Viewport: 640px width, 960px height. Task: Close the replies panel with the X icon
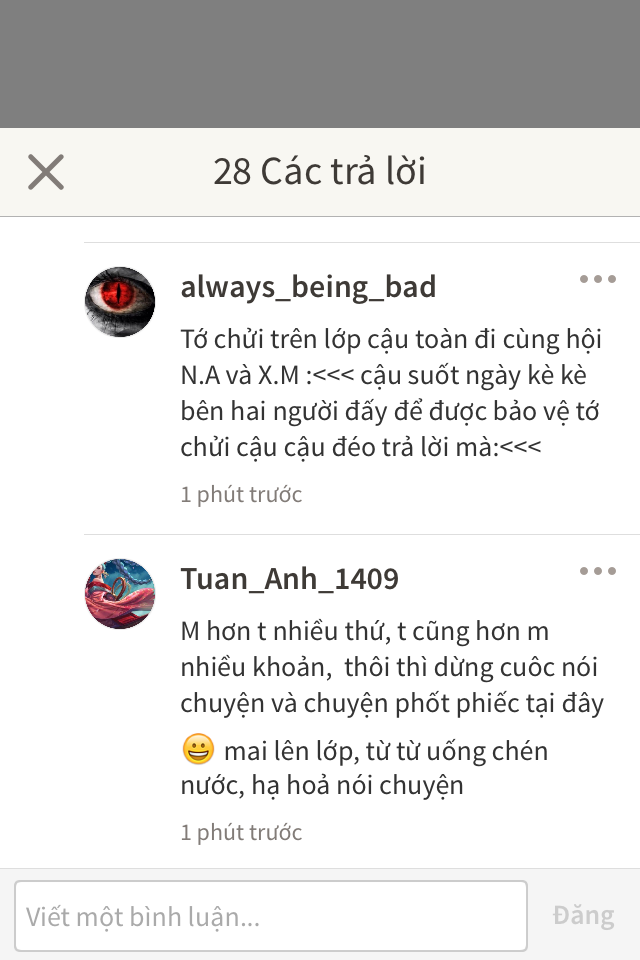pos(46,172)
